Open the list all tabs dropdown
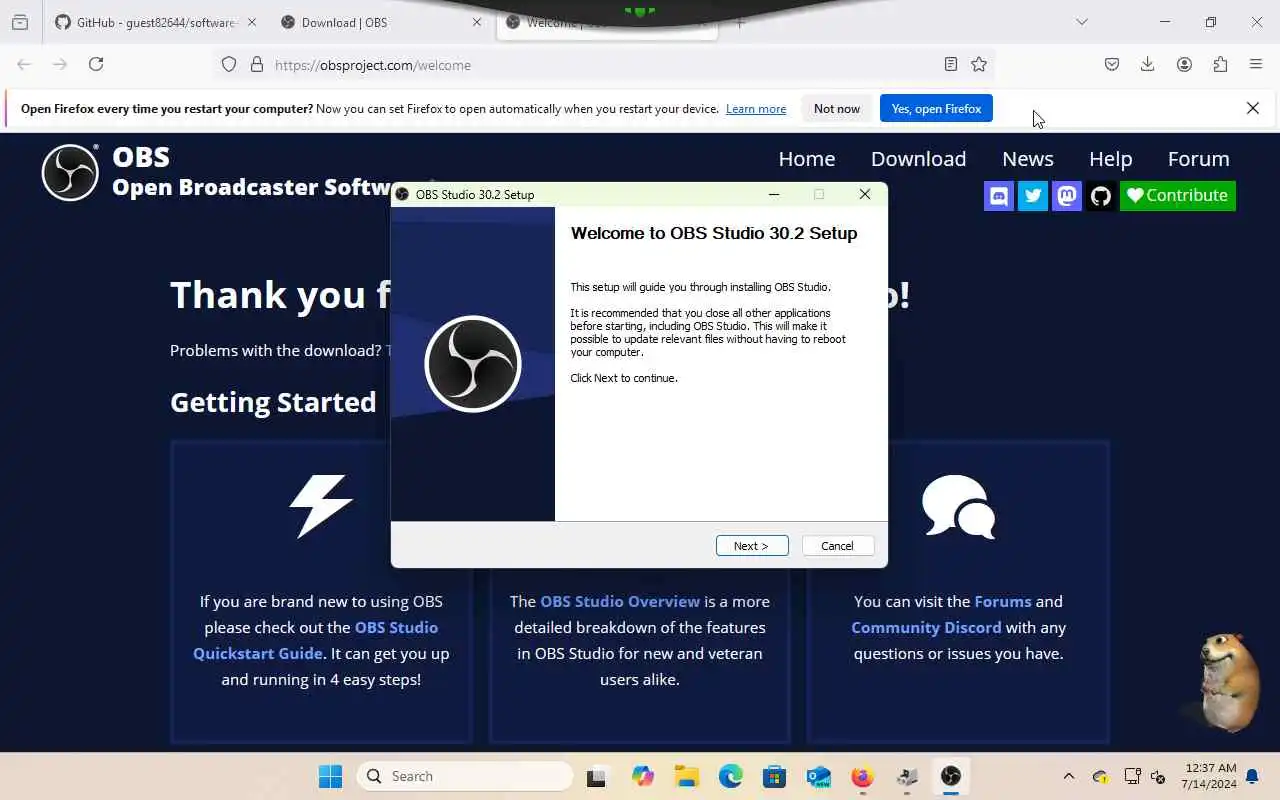1280x800 pixels. [1082, 22]
